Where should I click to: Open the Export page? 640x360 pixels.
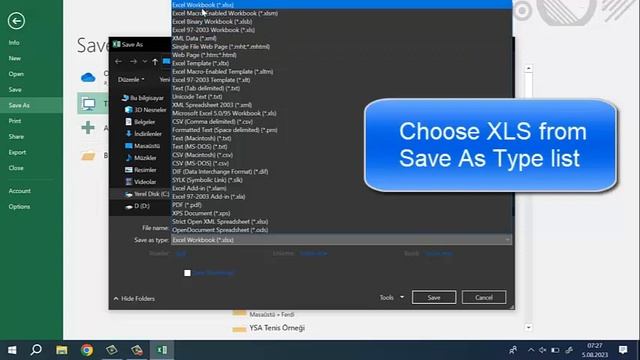click(17, 152)
